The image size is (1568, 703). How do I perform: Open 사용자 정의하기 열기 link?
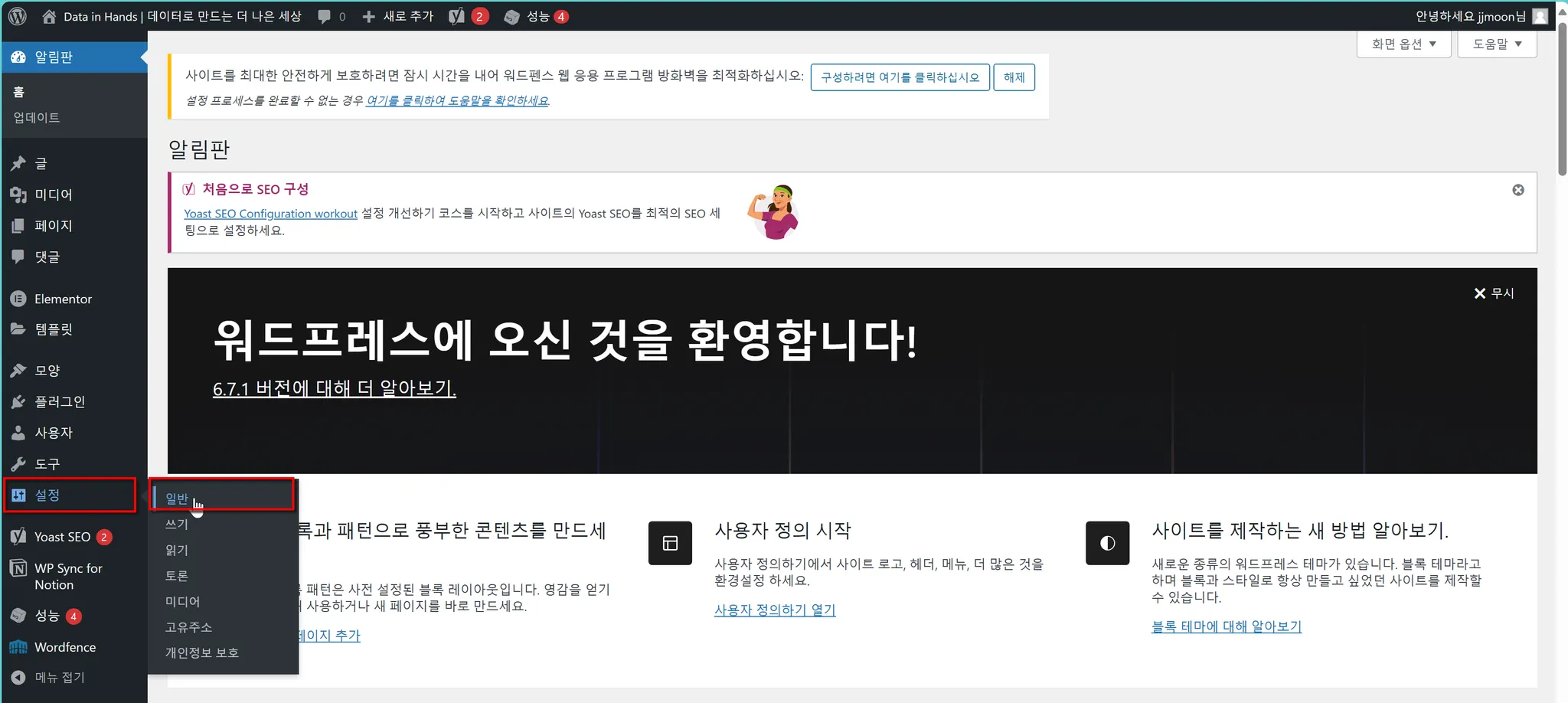(775, 610)
